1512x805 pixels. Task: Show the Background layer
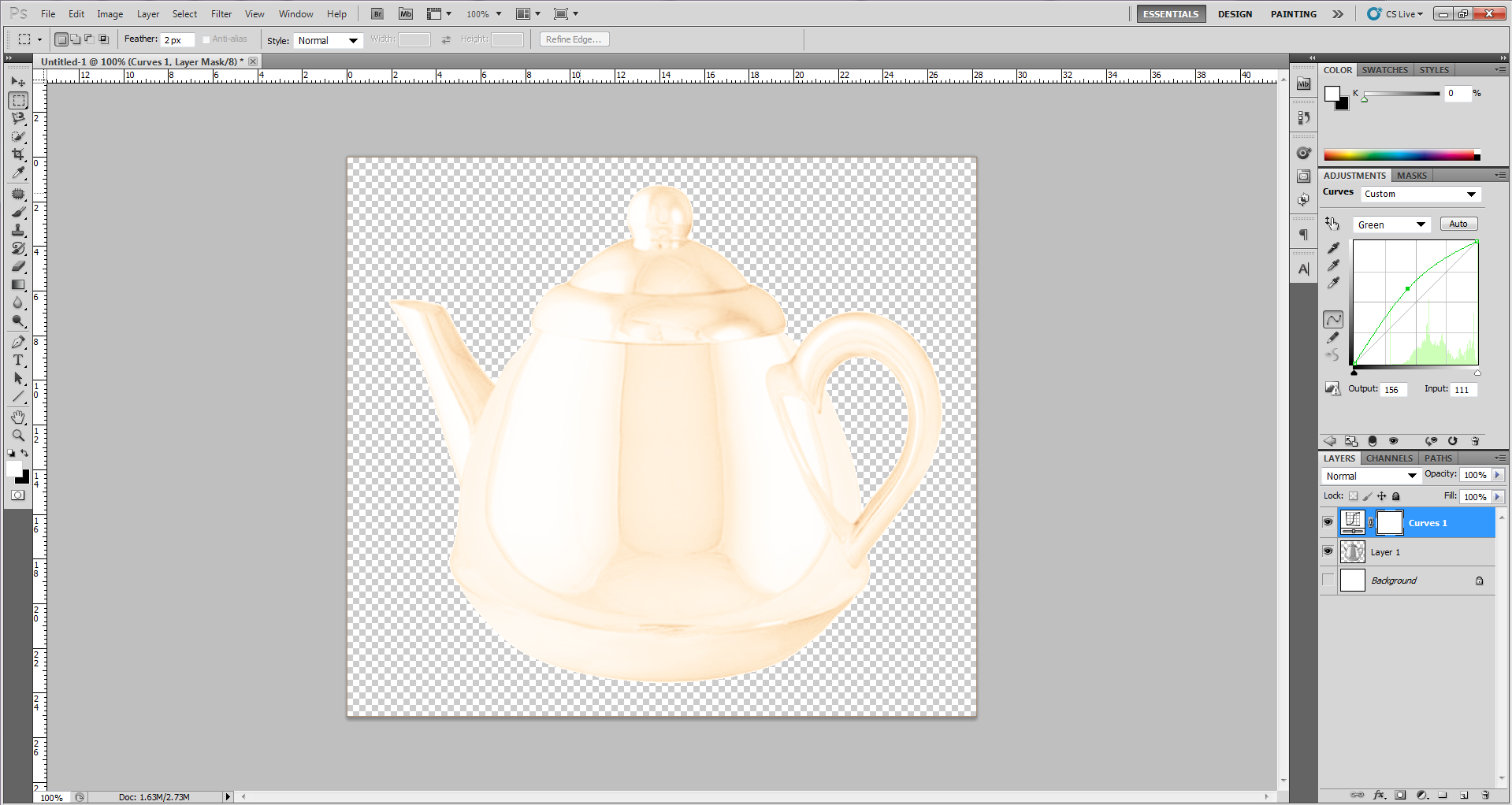coord(1328,581)
